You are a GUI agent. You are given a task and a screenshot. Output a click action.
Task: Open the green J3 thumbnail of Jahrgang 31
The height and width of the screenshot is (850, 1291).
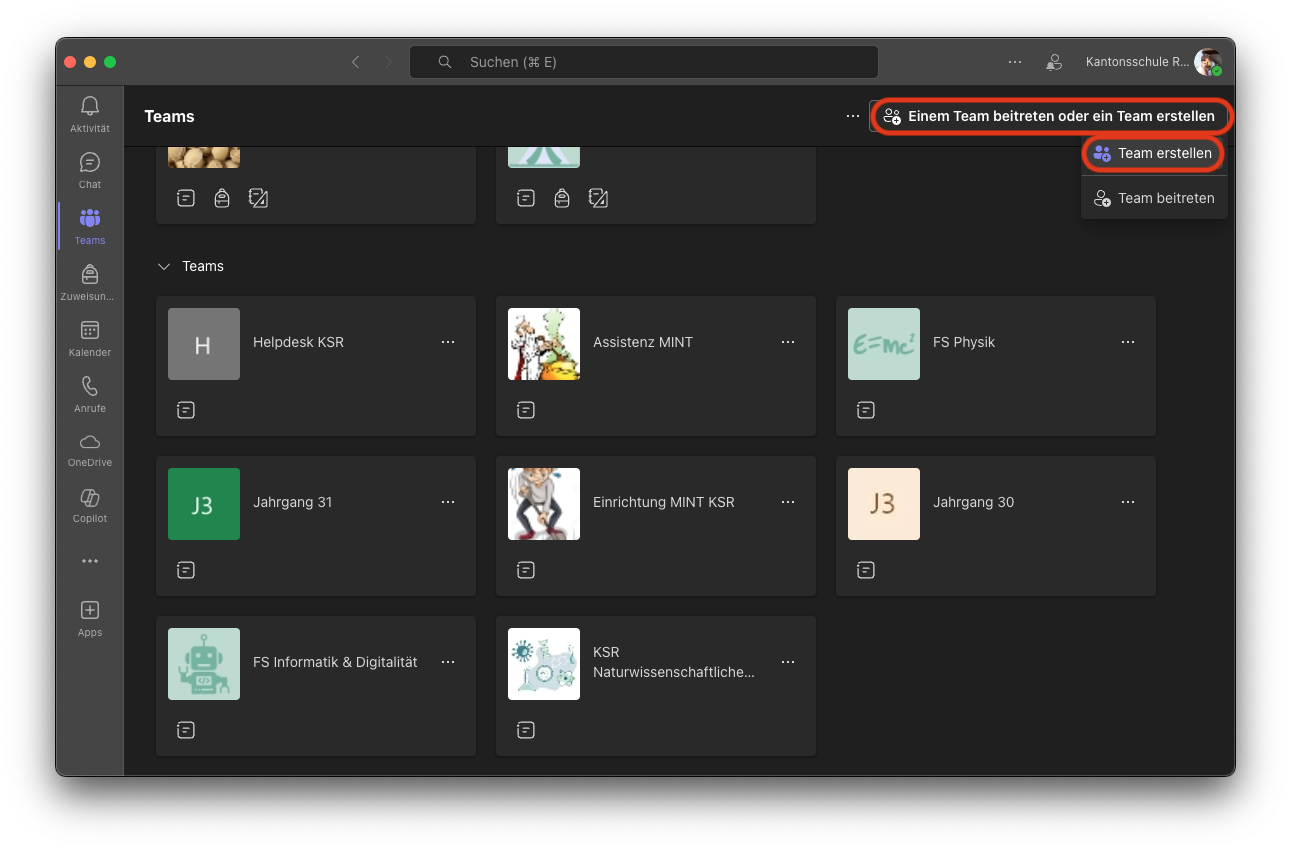[204, 504]
